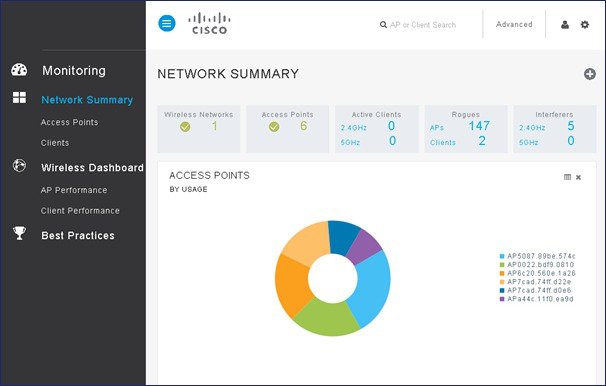Screen dimensions: 606x386
Task: Expand the Wireless Dashboard section
Action: 92,168
